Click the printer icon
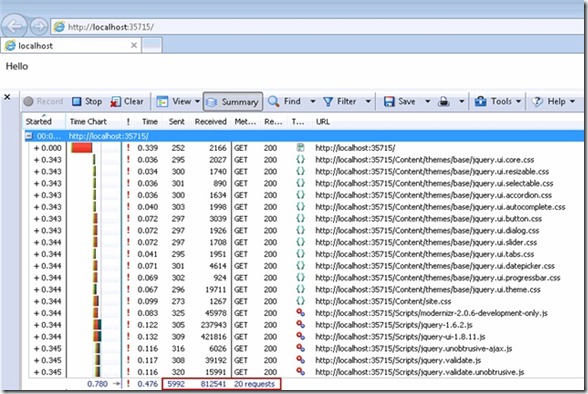 pyautogui.click(x=444, y=102)
